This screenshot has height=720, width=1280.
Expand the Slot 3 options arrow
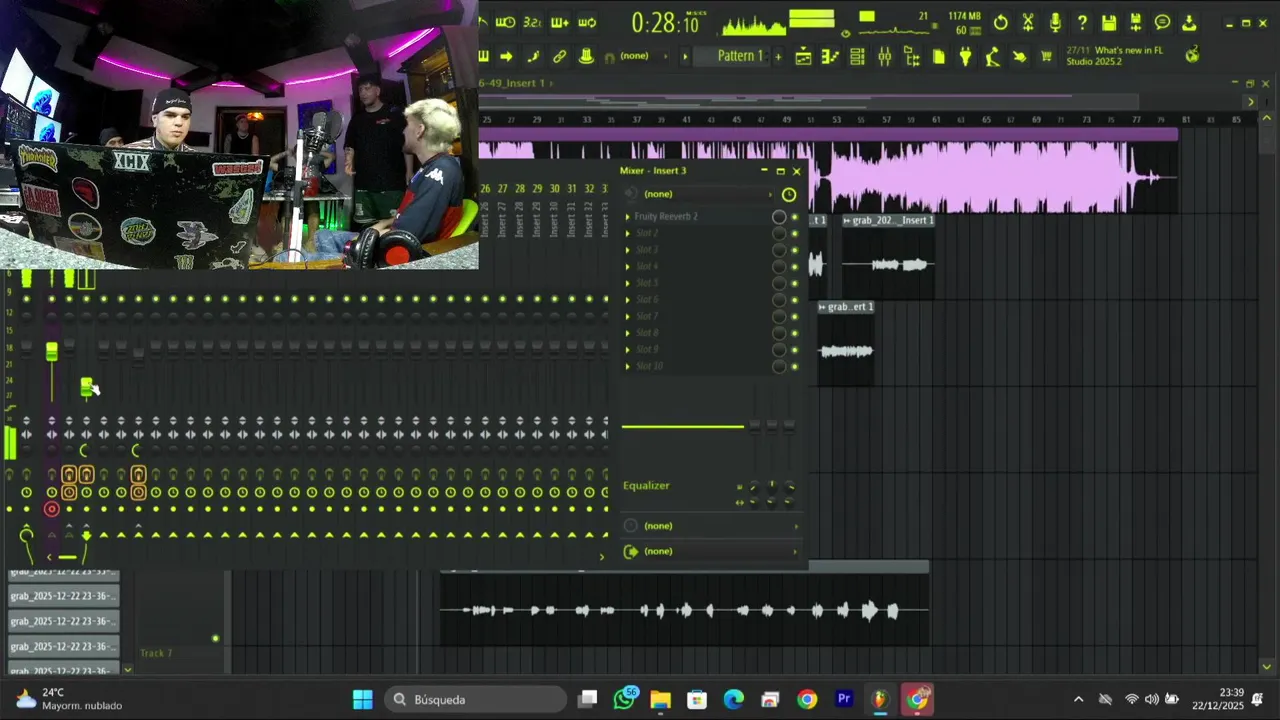tap(628, 250)
